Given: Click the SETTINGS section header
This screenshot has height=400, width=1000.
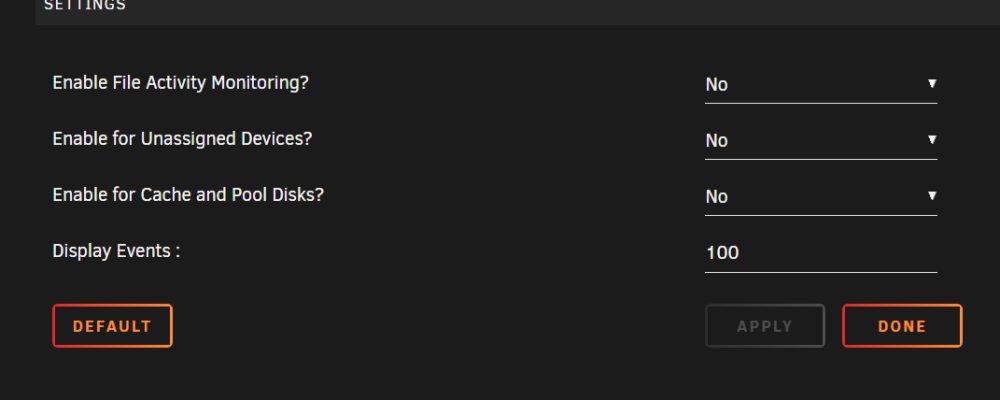Looking at the screenshot, I should pyautogui.click(x=85, y=6).
